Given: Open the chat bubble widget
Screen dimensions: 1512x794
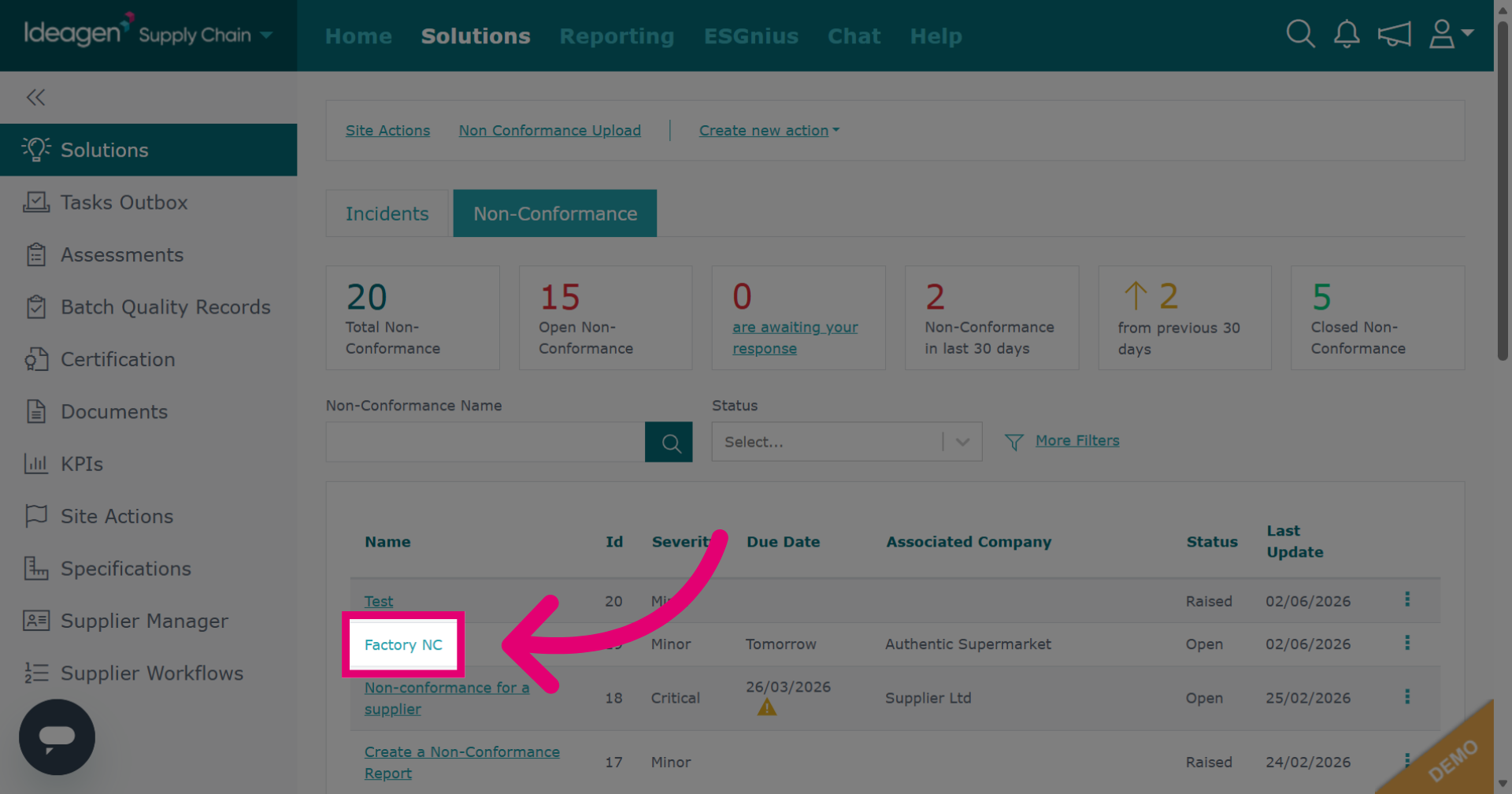Looking at the screenshot, I should (57, 736).
